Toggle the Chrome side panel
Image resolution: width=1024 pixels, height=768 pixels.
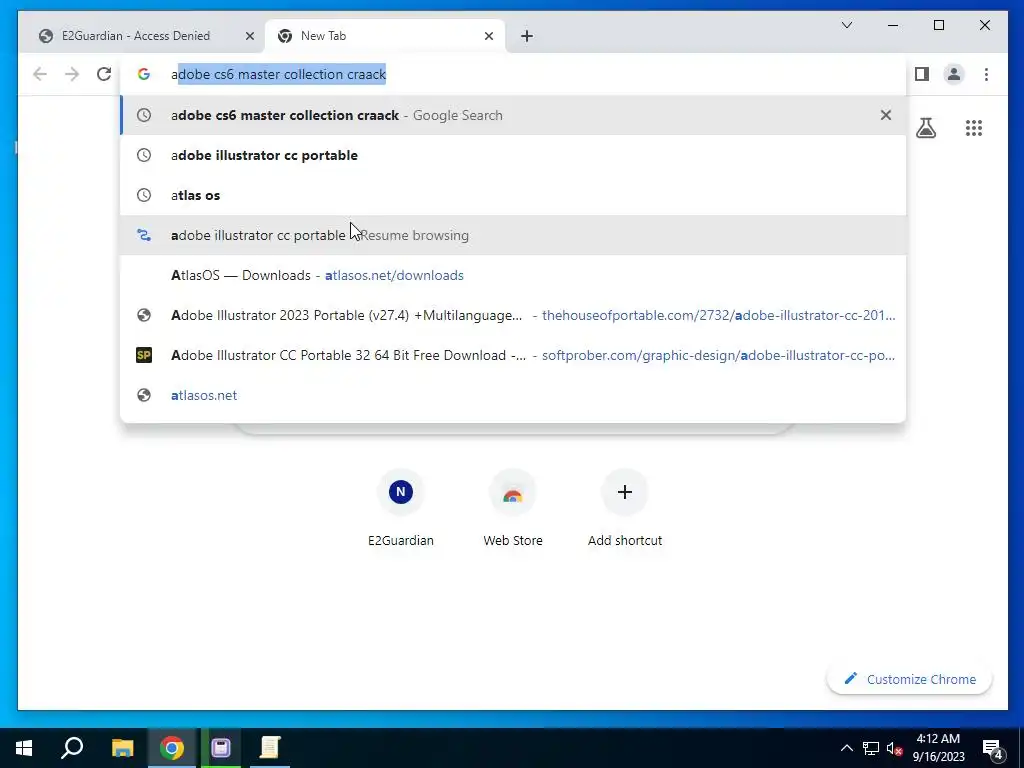click(x=921, y=74)
